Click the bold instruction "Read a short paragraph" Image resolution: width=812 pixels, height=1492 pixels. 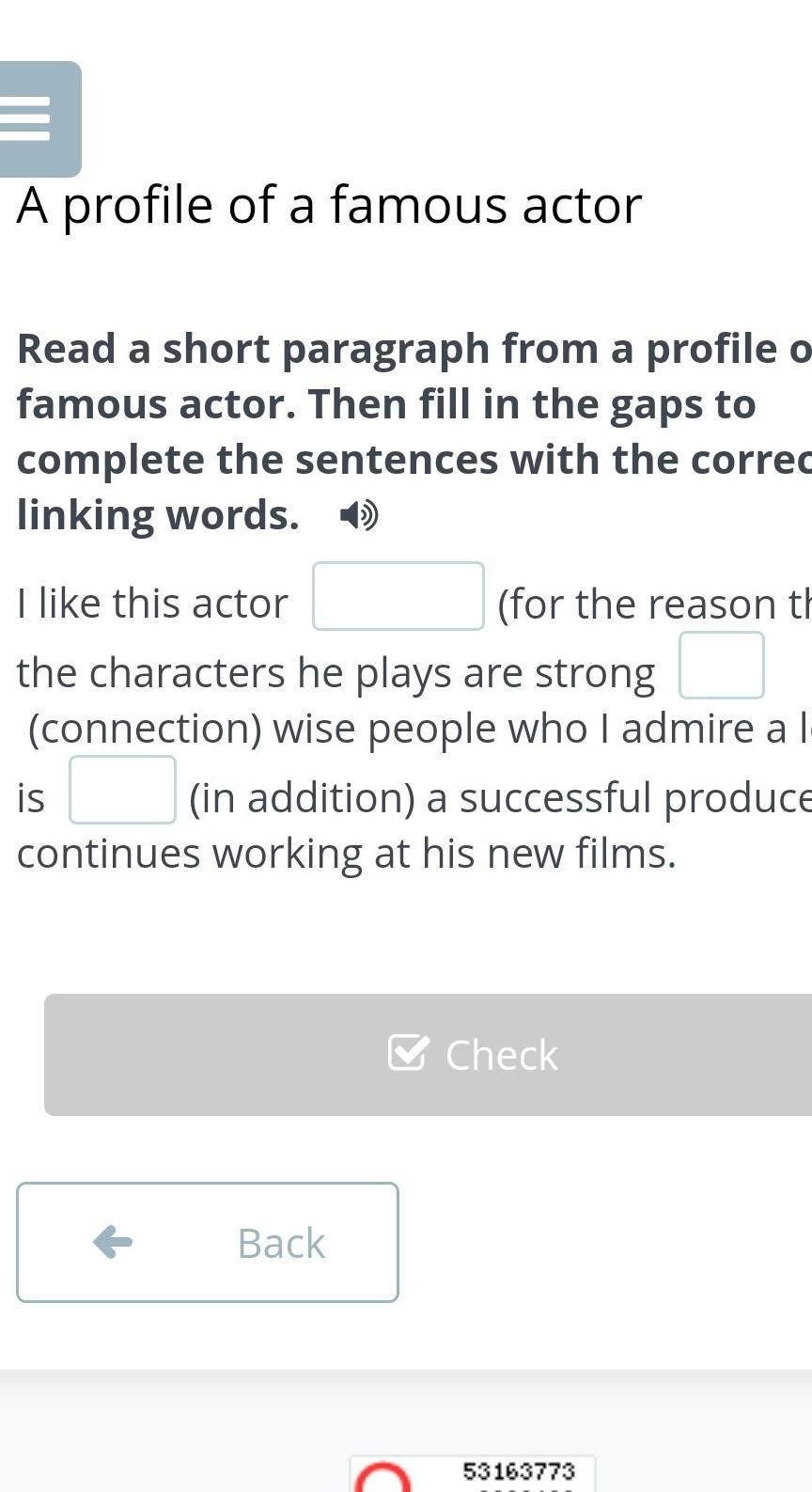254,349
